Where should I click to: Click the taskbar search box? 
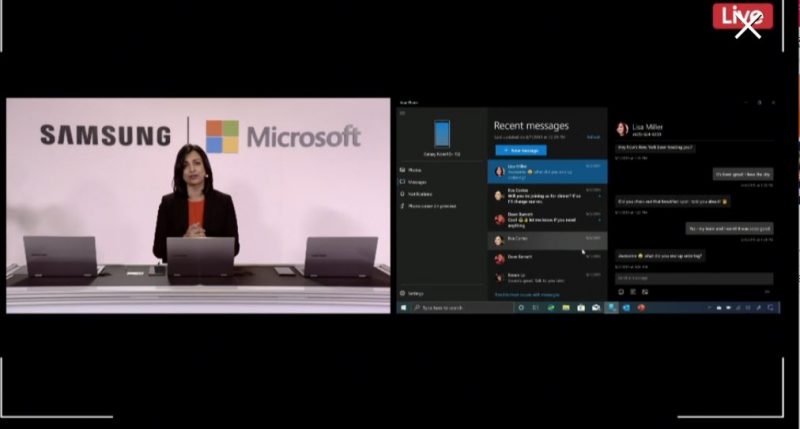tap(462, 308)
